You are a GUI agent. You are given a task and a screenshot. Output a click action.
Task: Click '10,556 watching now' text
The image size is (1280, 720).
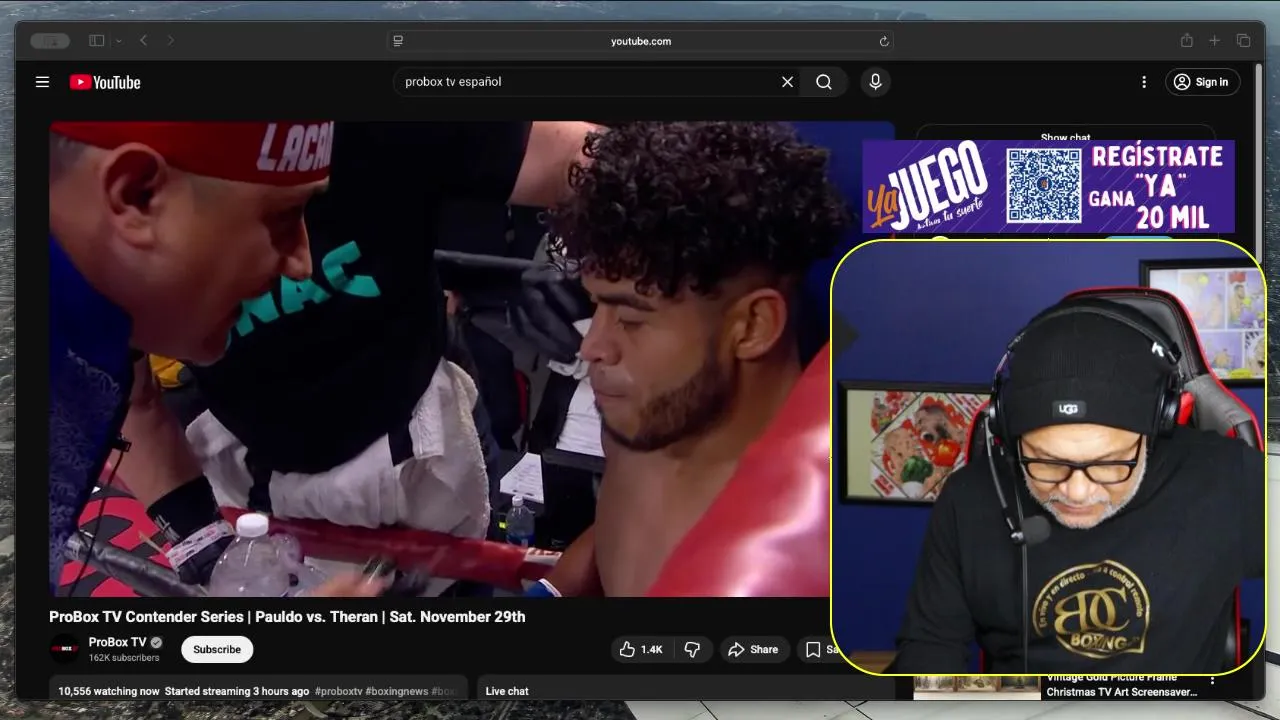click(109, 691)
